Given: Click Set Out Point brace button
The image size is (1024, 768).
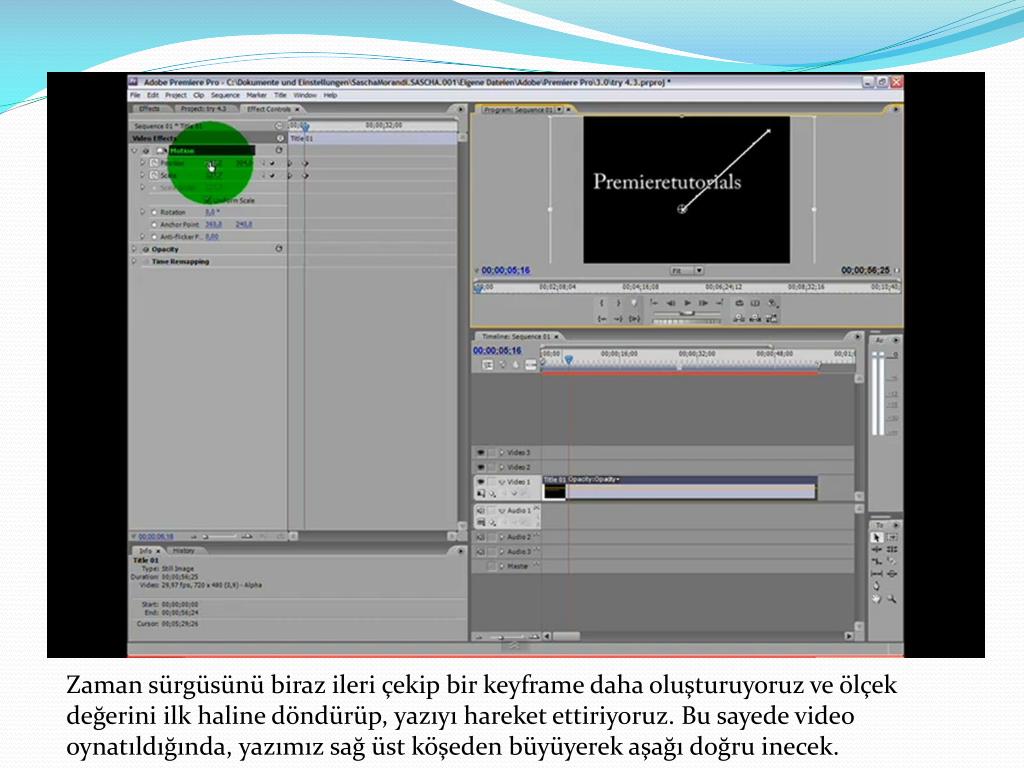Looking at the screenshot, I should click(x=618, y=303).
